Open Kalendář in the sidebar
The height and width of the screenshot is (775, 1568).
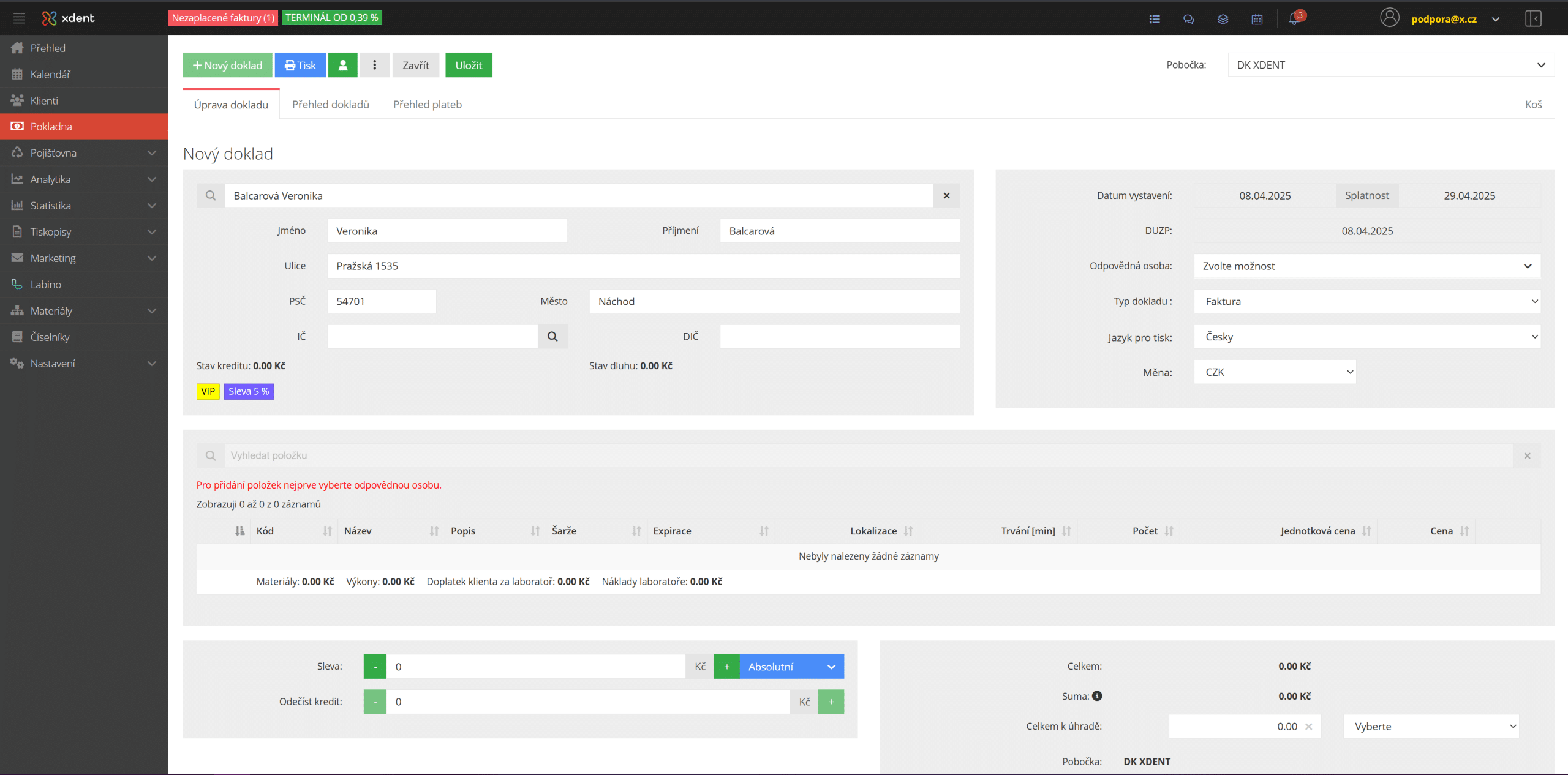click(x=50, y=74)
